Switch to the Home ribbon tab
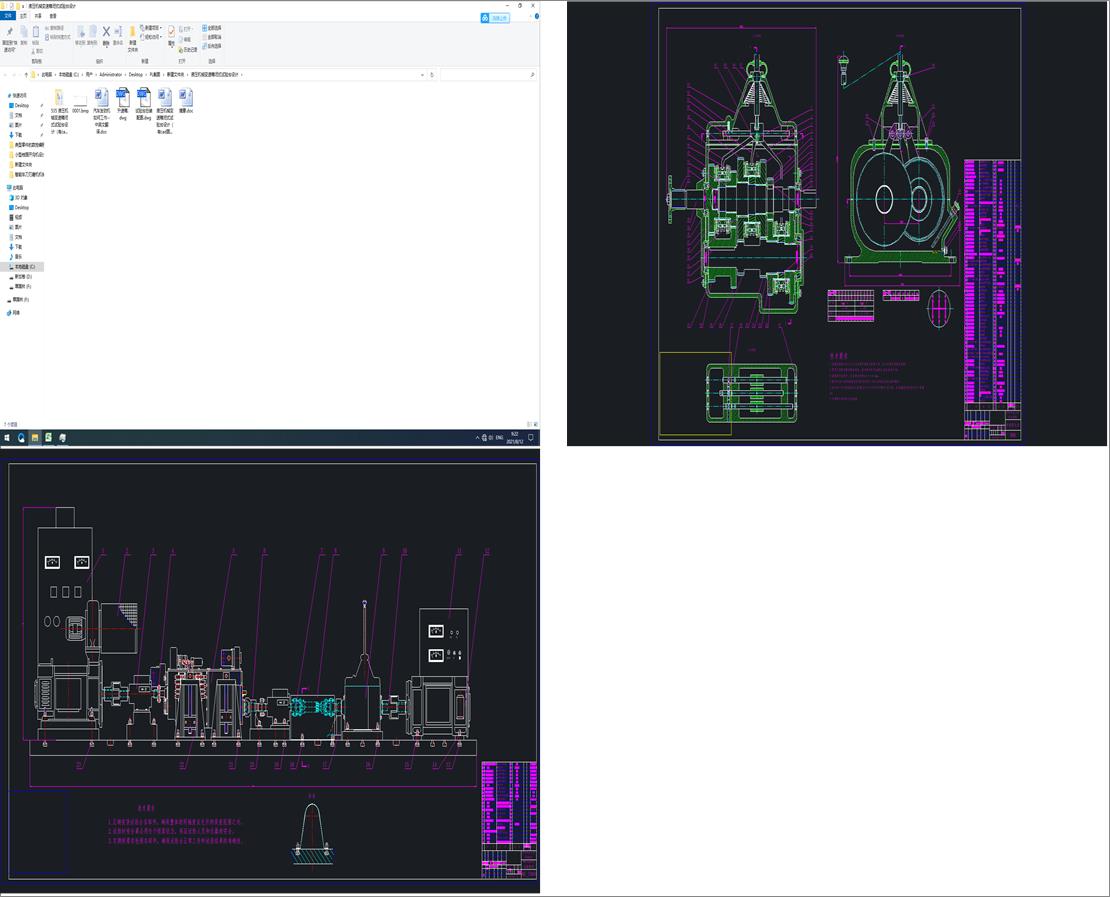Image resolution: width=1110 pixels, height=897 pixels. click(x=23, y=16)
